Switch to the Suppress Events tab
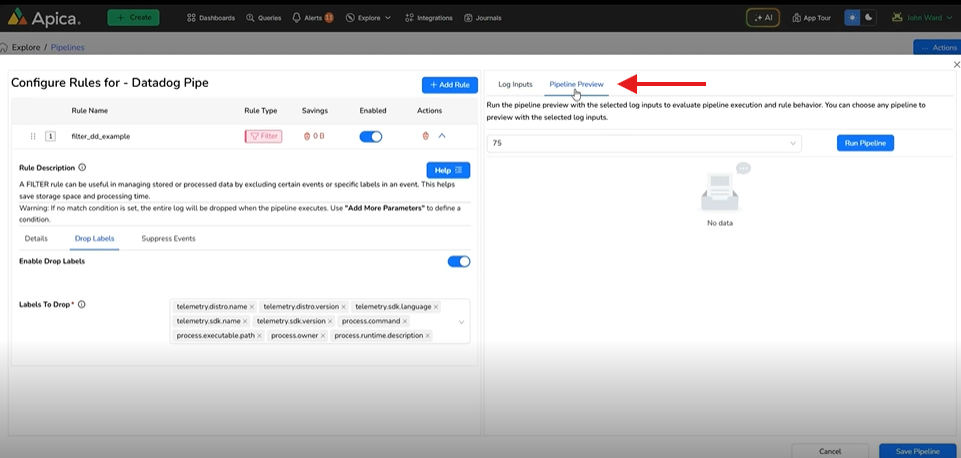This screenshot has width=961, height=458. coord(168,239)
